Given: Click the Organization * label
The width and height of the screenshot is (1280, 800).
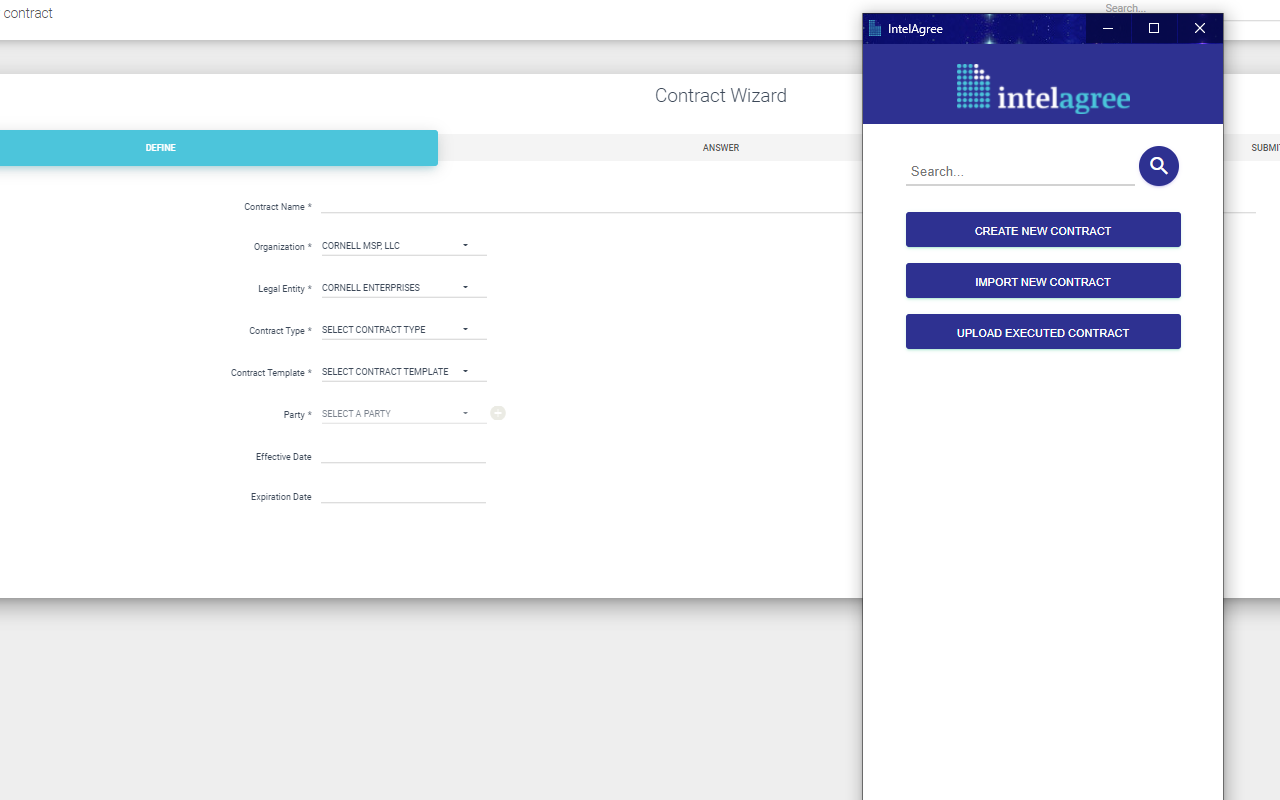Looking at the screenshot, I should (282, 247).
